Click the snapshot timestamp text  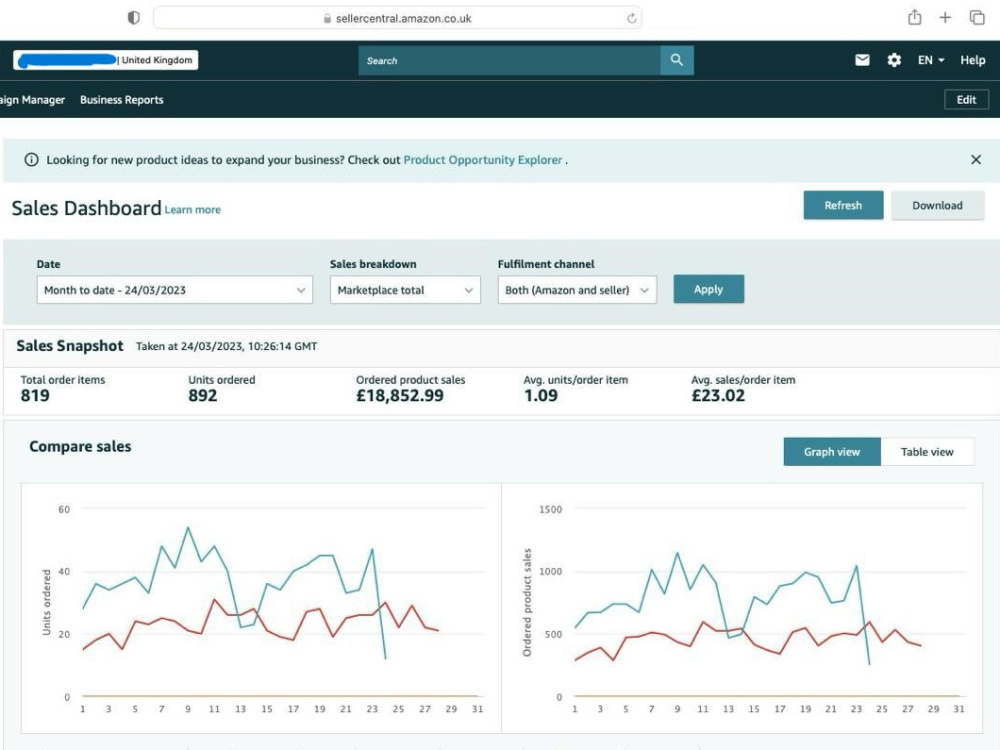point(226,346)
